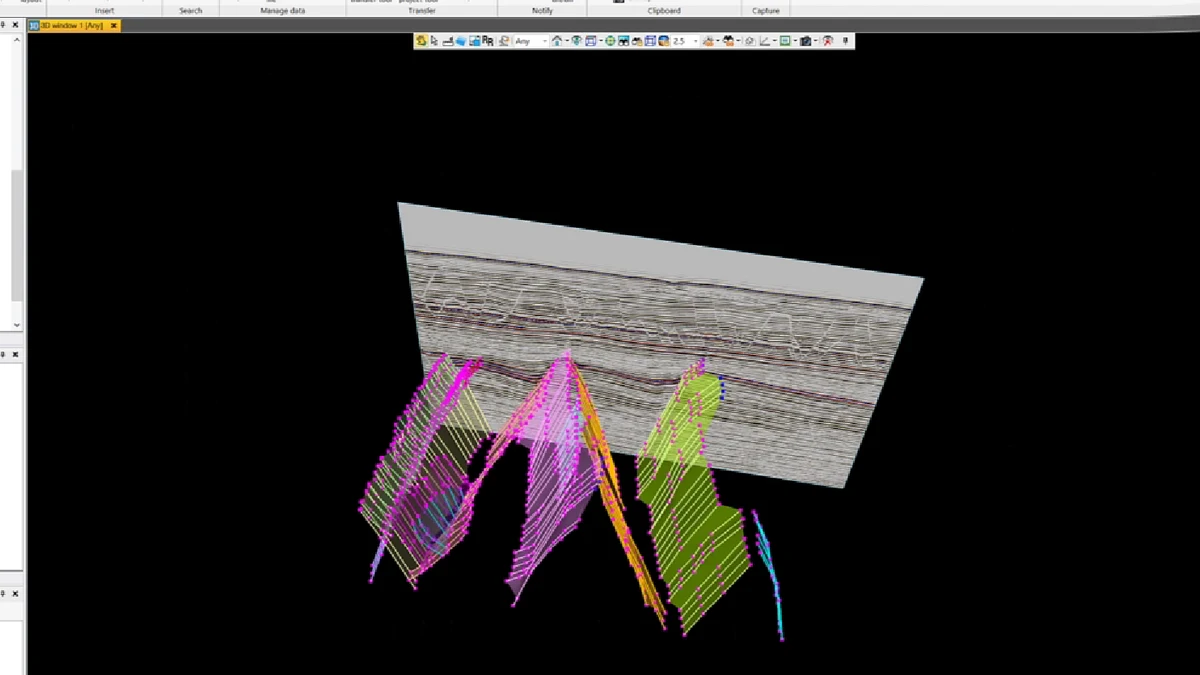1200x675 pixels.
Task: Click the Transfer ribbon group label
Action: [x=421, y=10]
